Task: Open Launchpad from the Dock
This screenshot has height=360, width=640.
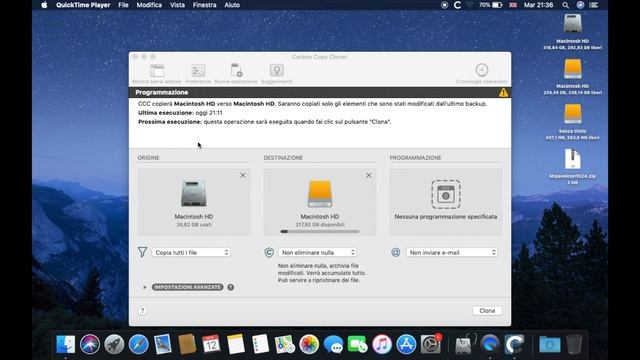Action: tap(114, 344)
